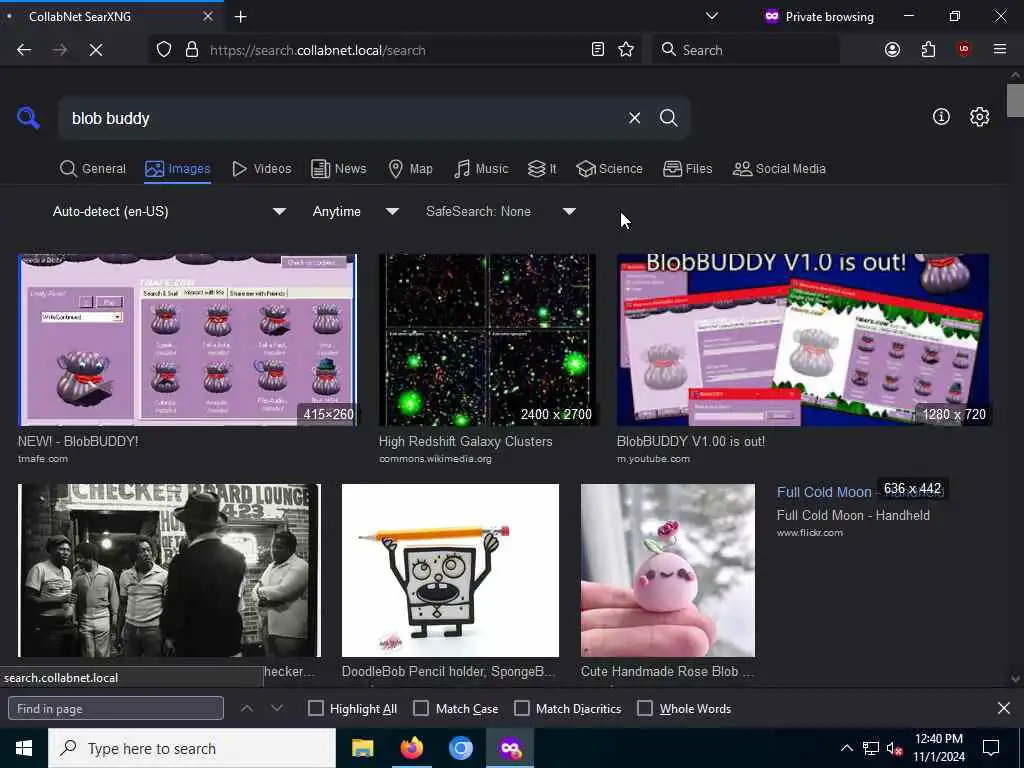Show hidden system tray icons

(x=846, y=748)
